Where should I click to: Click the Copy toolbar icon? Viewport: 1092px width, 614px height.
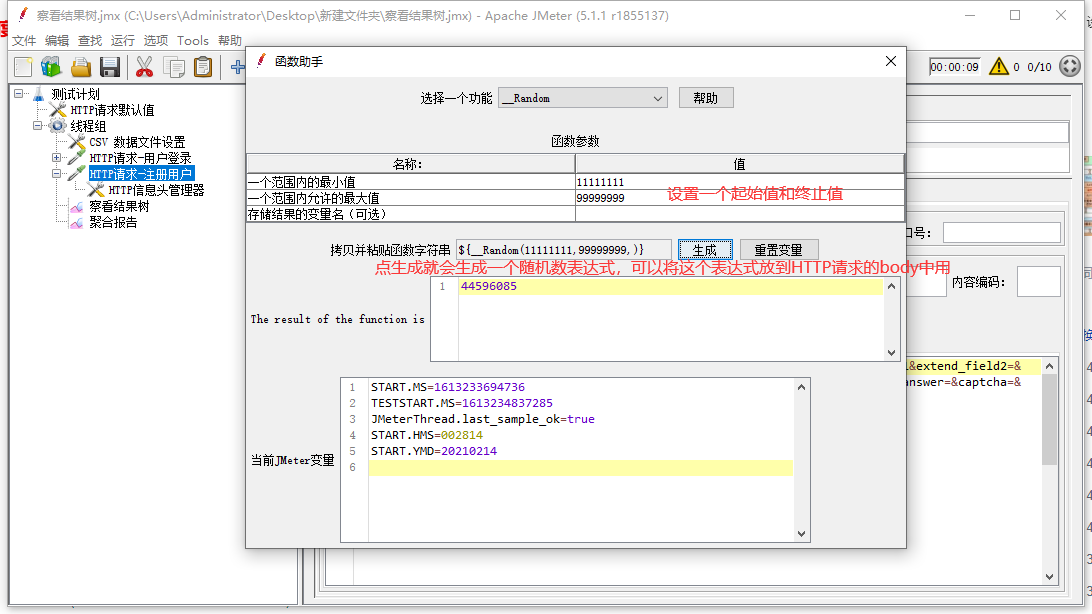(173, 67)
